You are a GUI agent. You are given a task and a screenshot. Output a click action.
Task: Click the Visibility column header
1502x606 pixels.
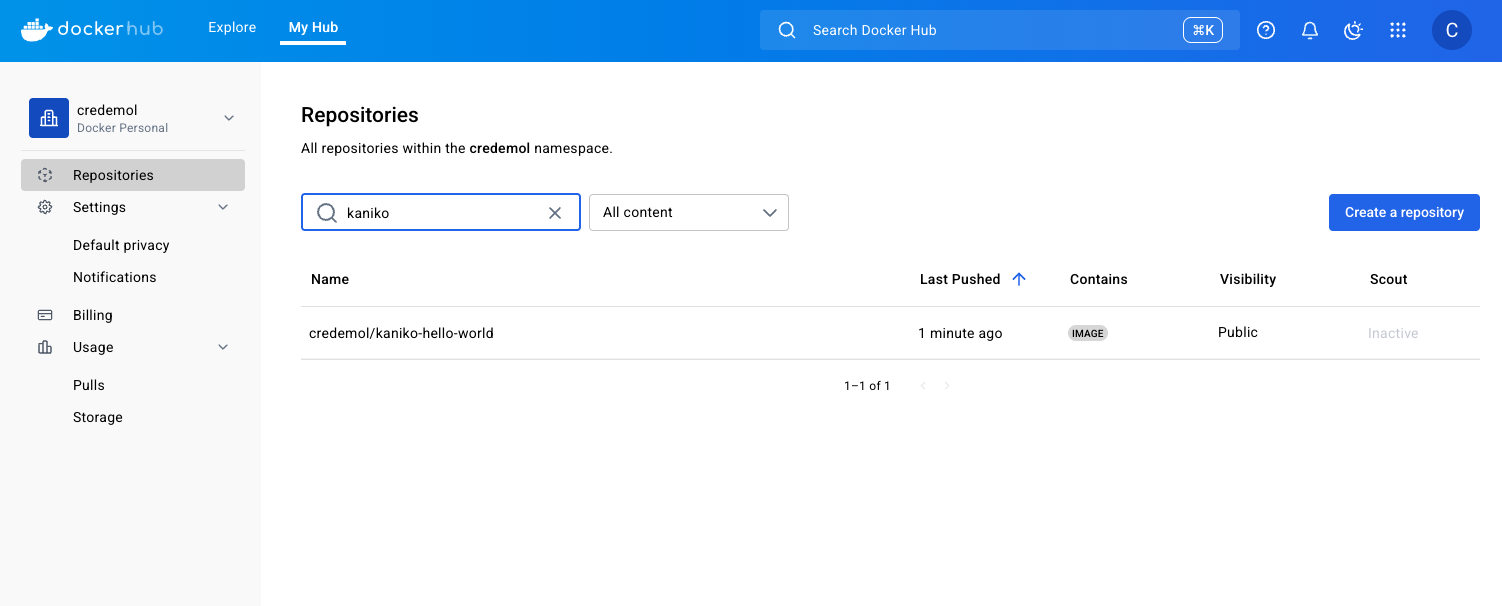1248,279
